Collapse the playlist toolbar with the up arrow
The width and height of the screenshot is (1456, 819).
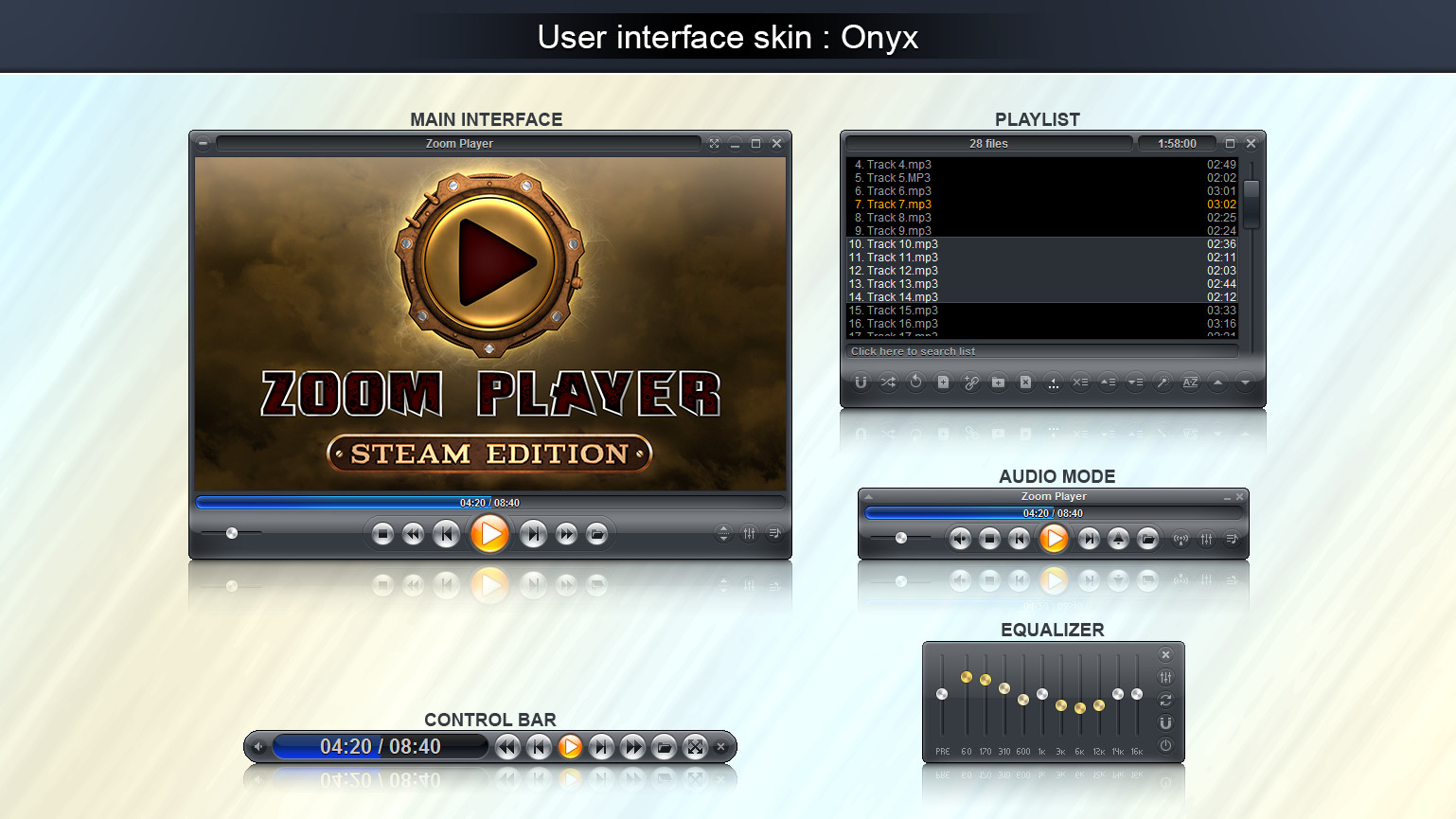(x=1216, y=382)
